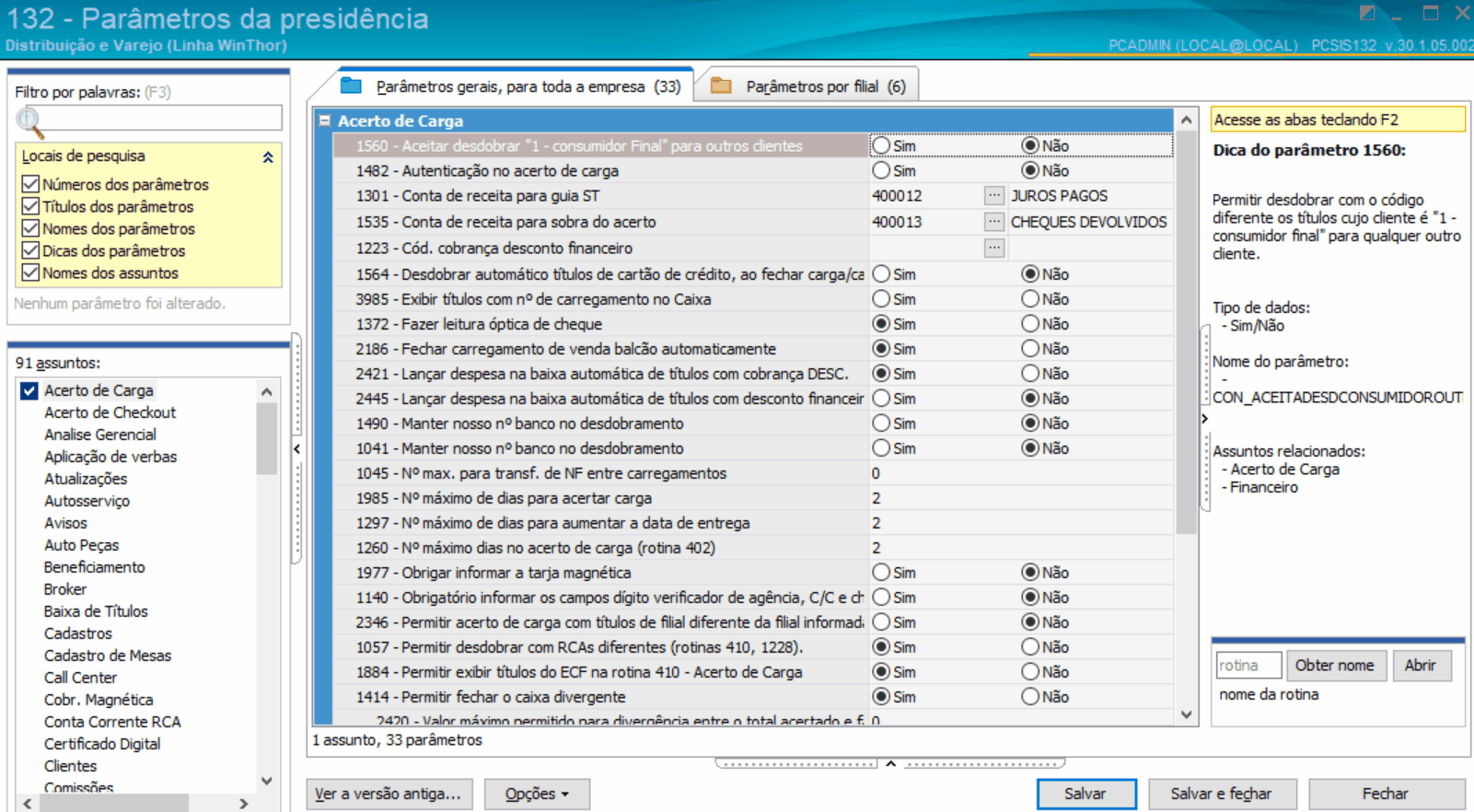Click the magnifier search icon in filter box

(x=29, y=120)
